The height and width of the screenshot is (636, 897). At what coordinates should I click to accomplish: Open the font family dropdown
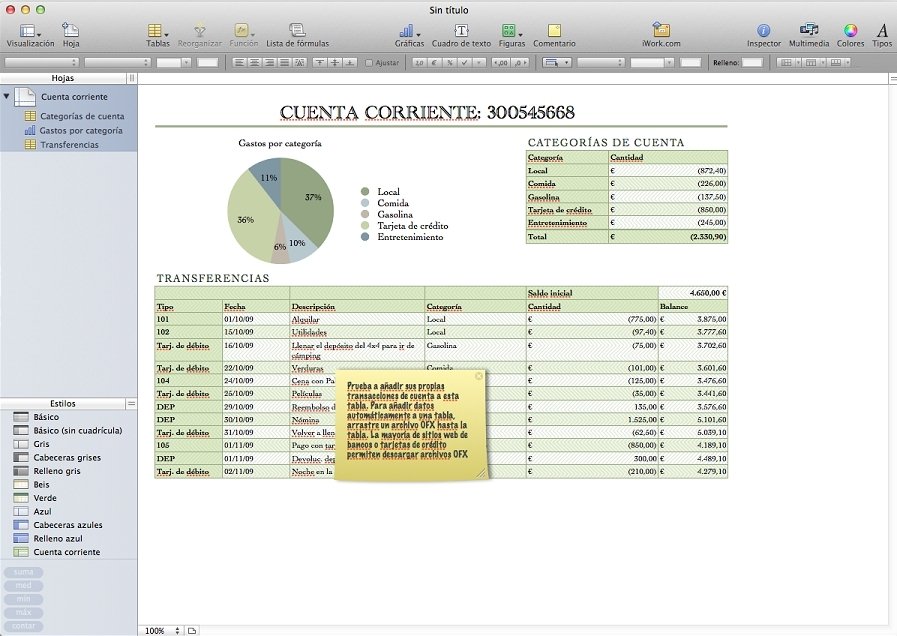41,62
